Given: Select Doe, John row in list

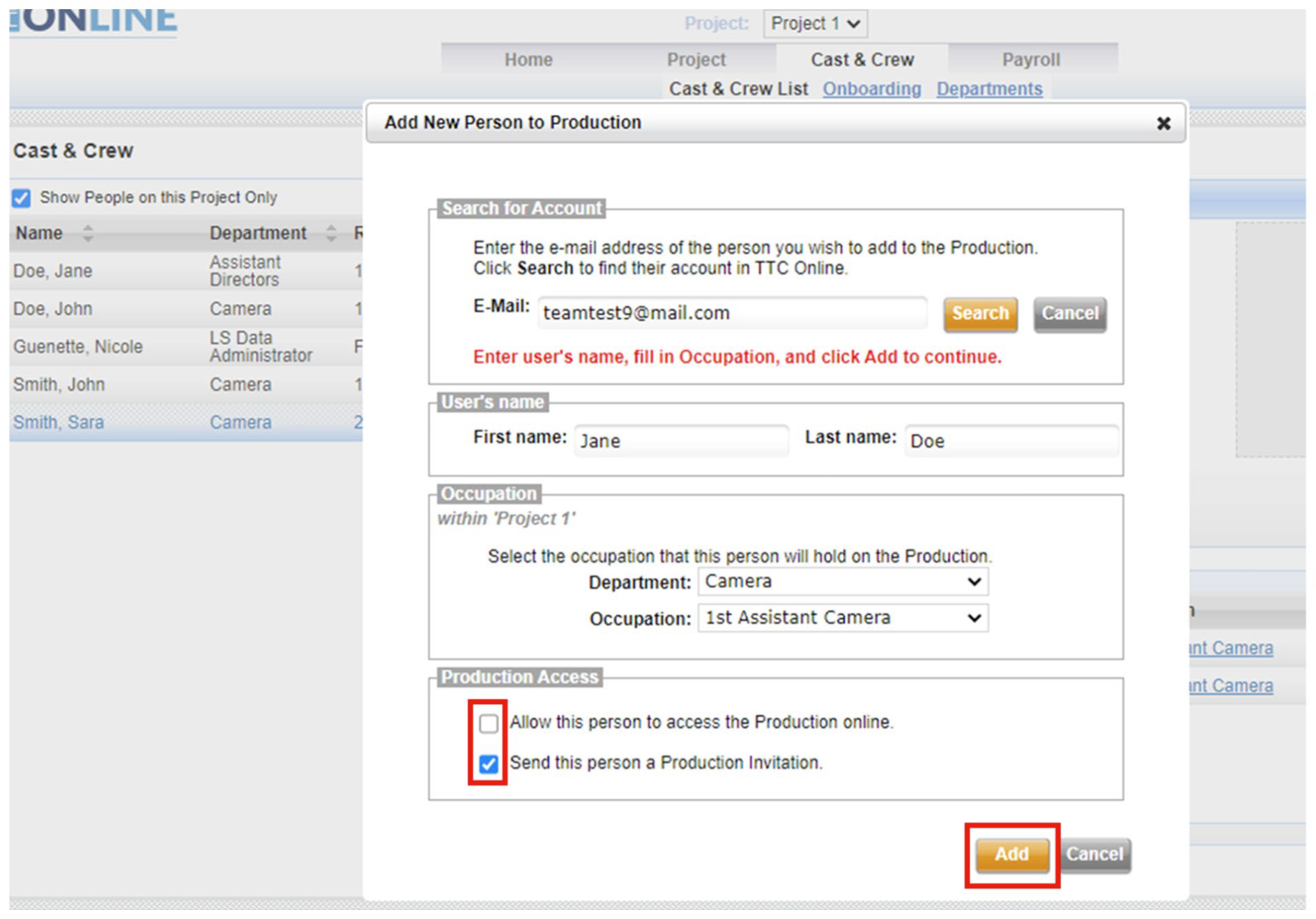Looking at the screenshot, I should [186, 309].
